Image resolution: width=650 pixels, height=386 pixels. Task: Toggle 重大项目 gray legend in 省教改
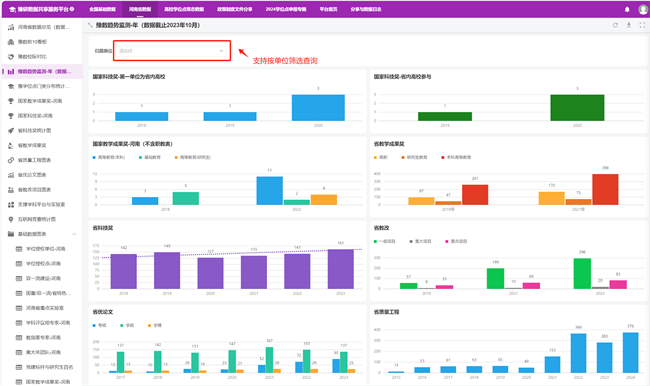point(420,241)
